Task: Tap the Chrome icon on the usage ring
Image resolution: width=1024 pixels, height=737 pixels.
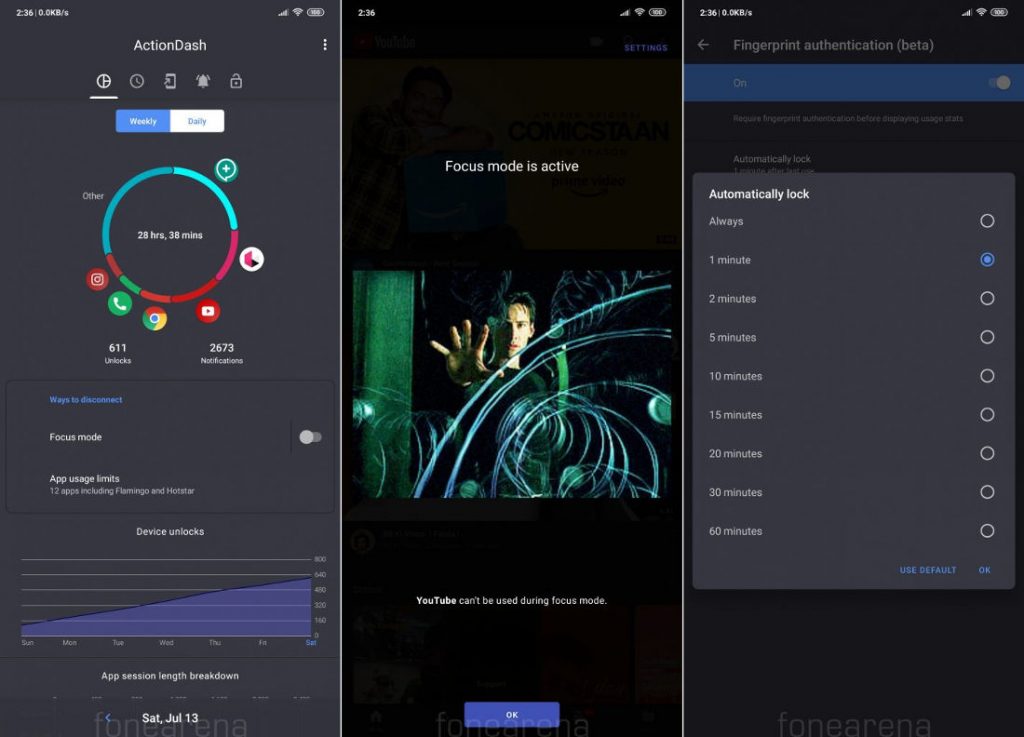Action: (155, 319)
